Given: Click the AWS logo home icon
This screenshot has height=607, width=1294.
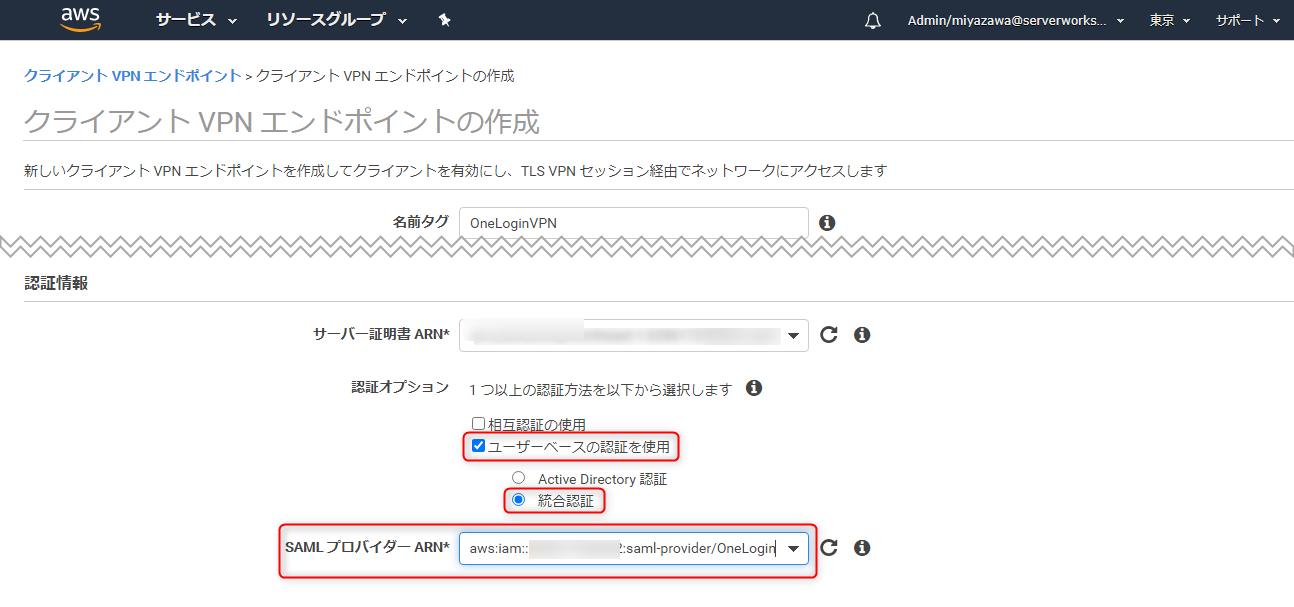Looking at the screenshot, I should [x=81, y=19].
